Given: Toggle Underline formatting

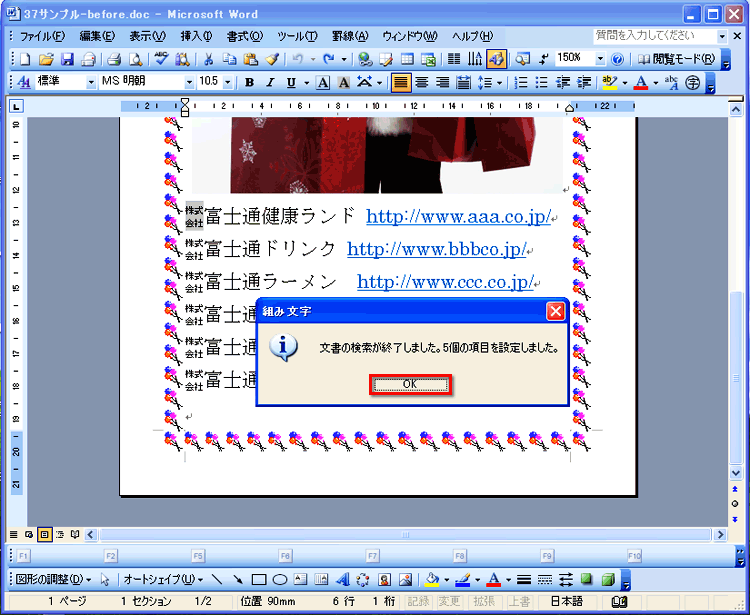Looking at the screenshot, I should [x=290, y=82].
